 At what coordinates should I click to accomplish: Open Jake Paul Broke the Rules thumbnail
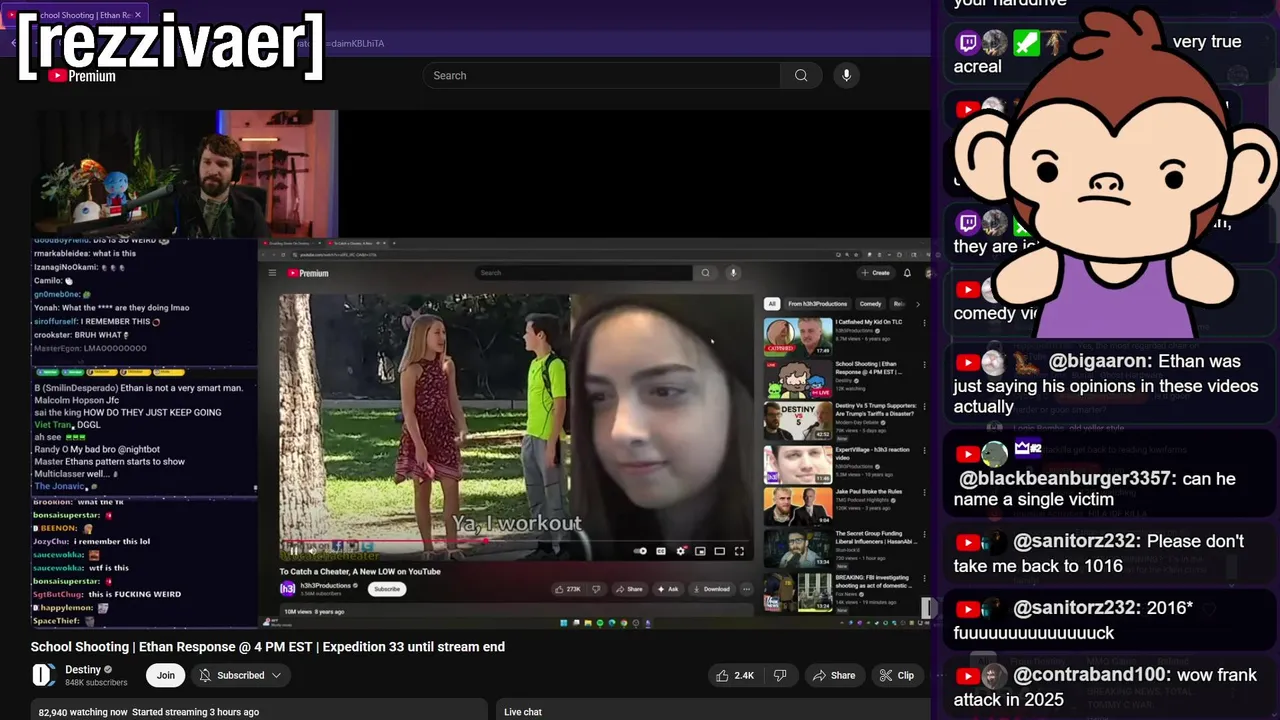[798, 506]
